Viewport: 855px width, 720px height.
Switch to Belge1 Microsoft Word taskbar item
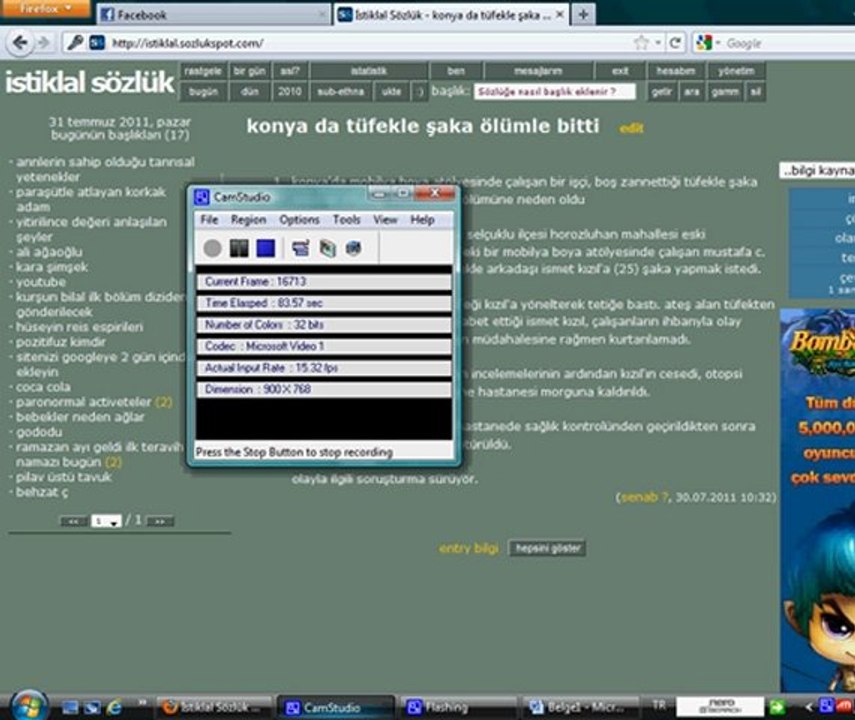tap(580, 707)
